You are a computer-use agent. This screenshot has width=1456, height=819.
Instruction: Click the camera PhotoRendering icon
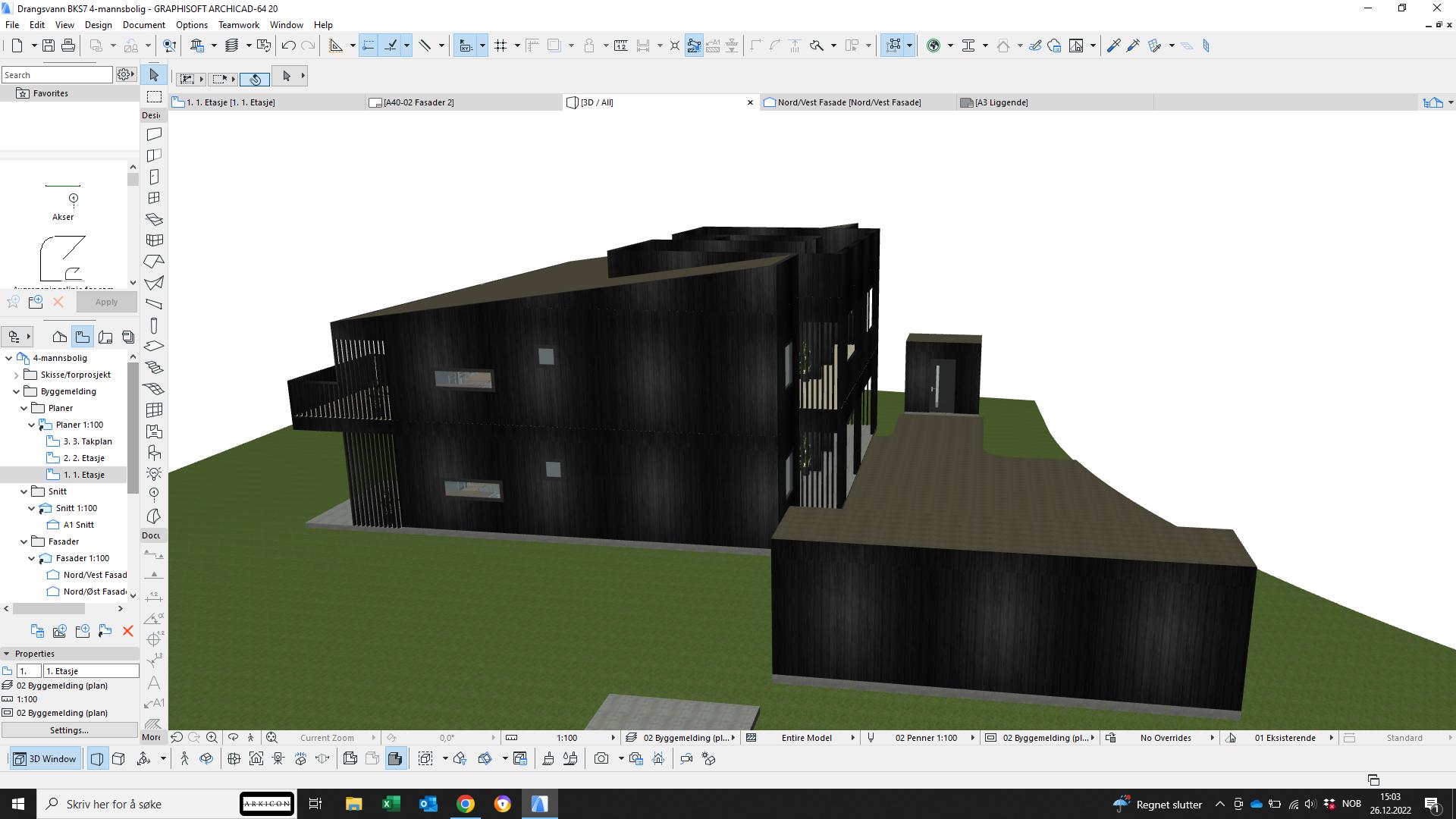click(x=601, y=758)
